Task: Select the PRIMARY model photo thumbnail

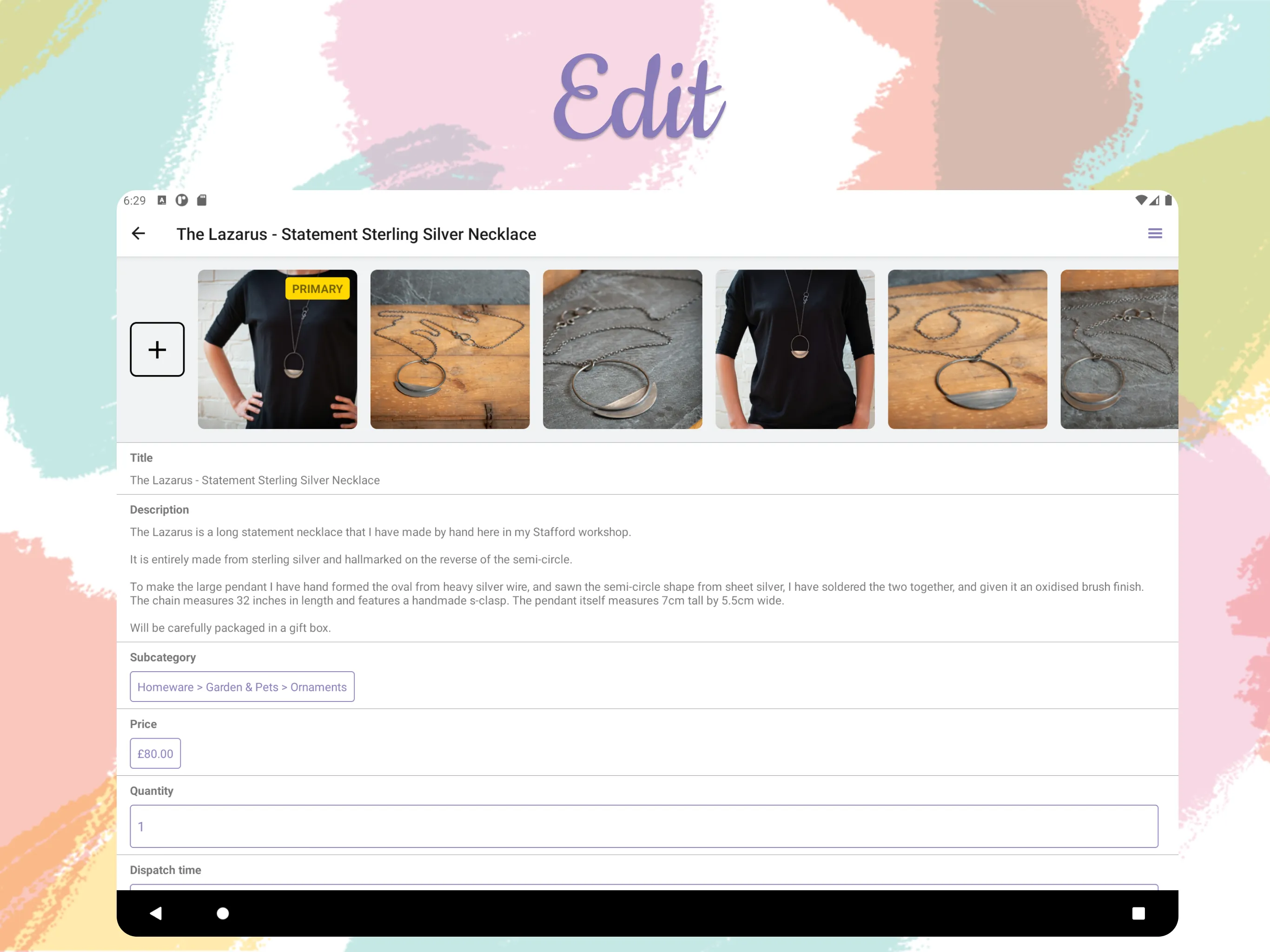Action: click(278, 349)
